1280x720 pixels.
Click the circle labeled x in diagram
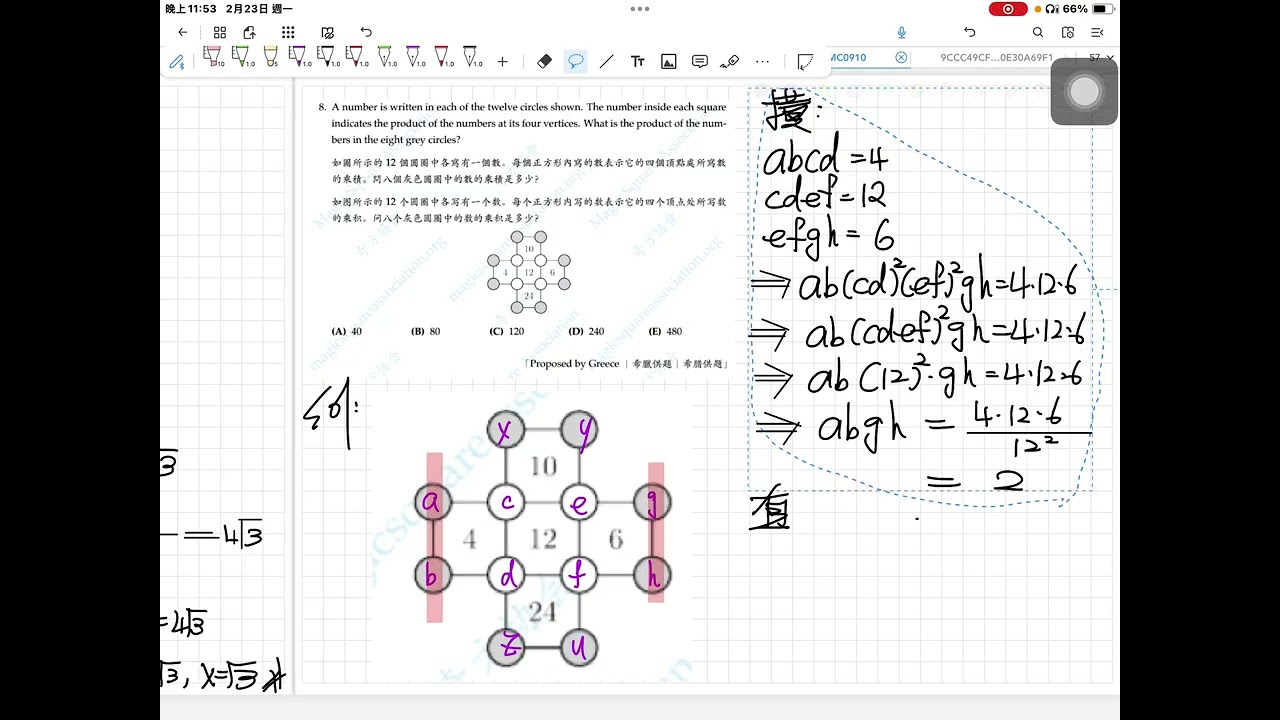coord(506,430)
